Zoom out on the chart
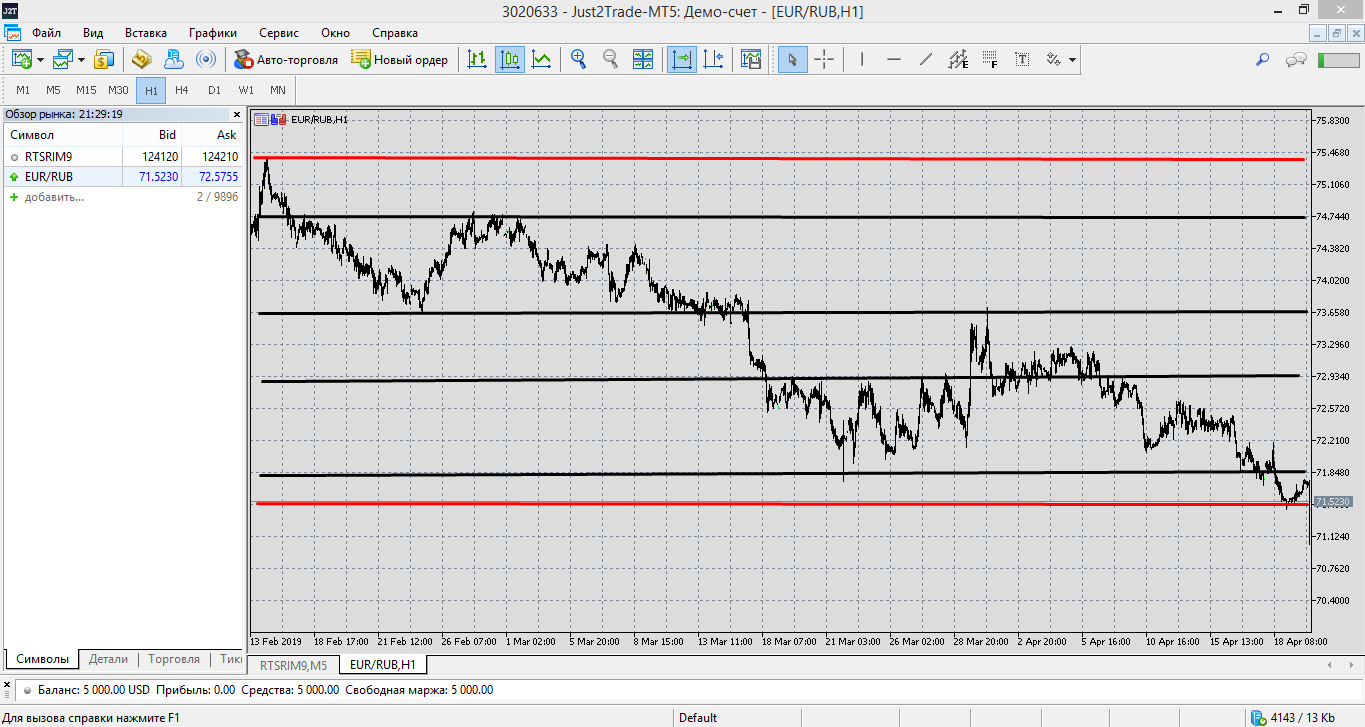The width and height of the screenshot is (1365, 727). click(610, 59)
